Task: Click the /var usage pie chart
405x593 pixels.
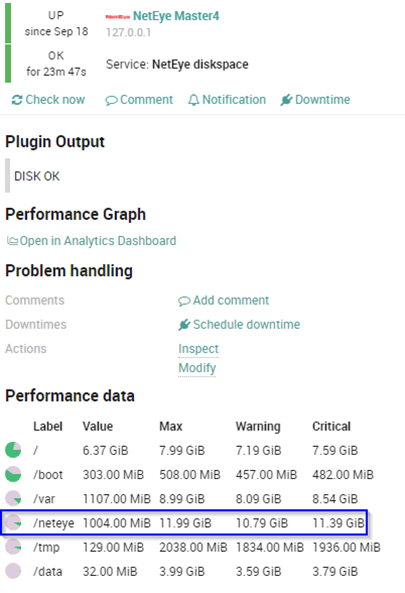Action: pos(13,498)
